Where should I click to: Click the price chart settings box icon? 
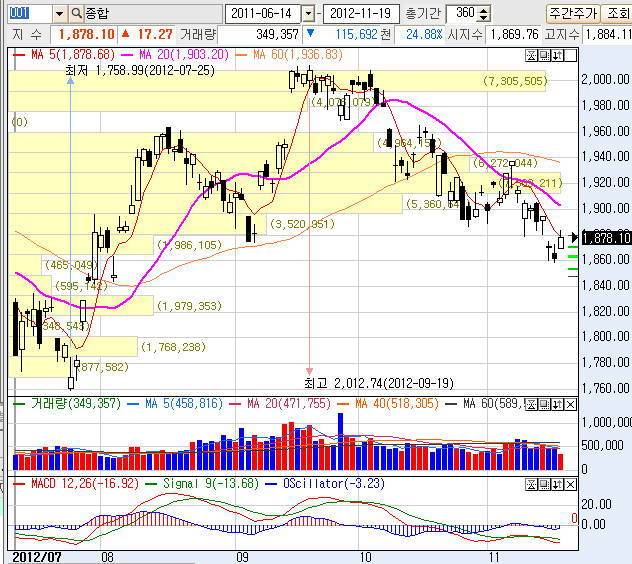[x=544, y=56]
